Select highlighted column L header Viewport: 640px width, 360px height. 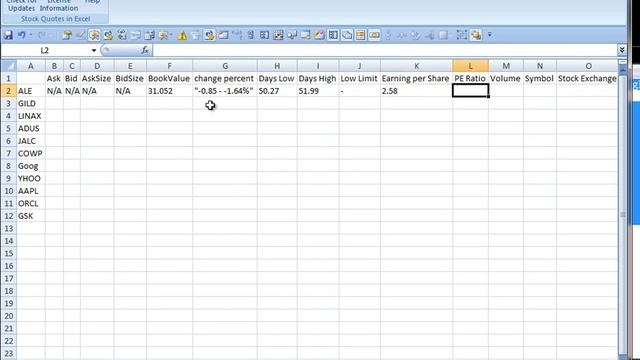(470, 66)
